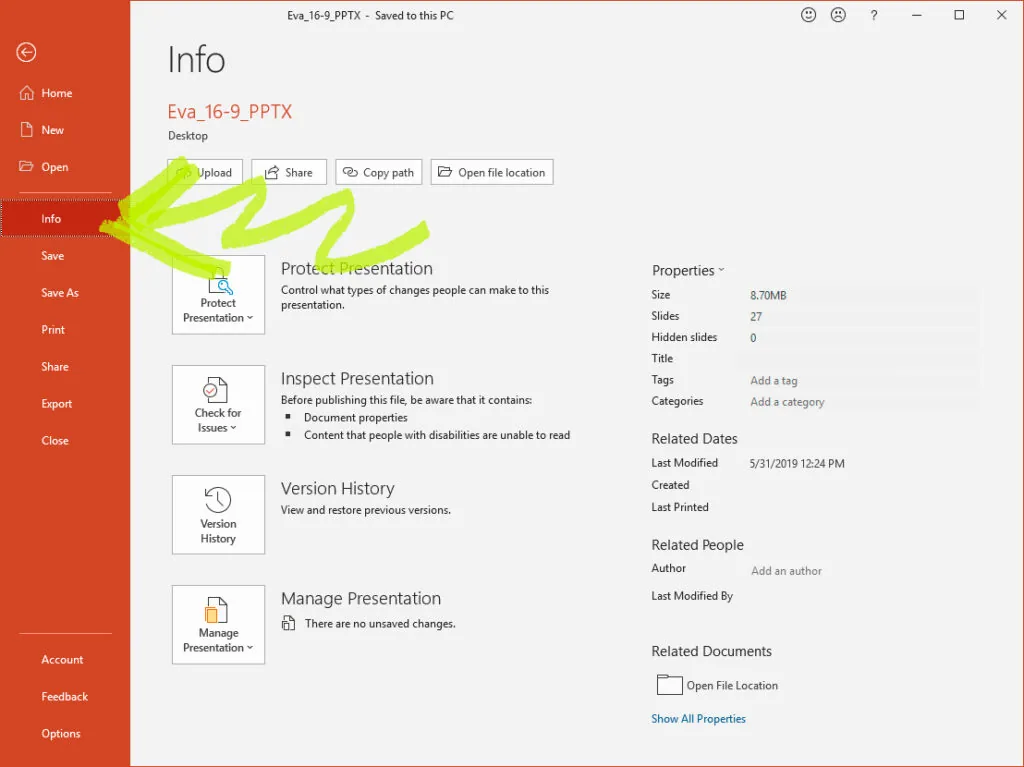The image size is (1024, 767).
Task: Click 'Document properties' bullet item
Action: (356, 417)
